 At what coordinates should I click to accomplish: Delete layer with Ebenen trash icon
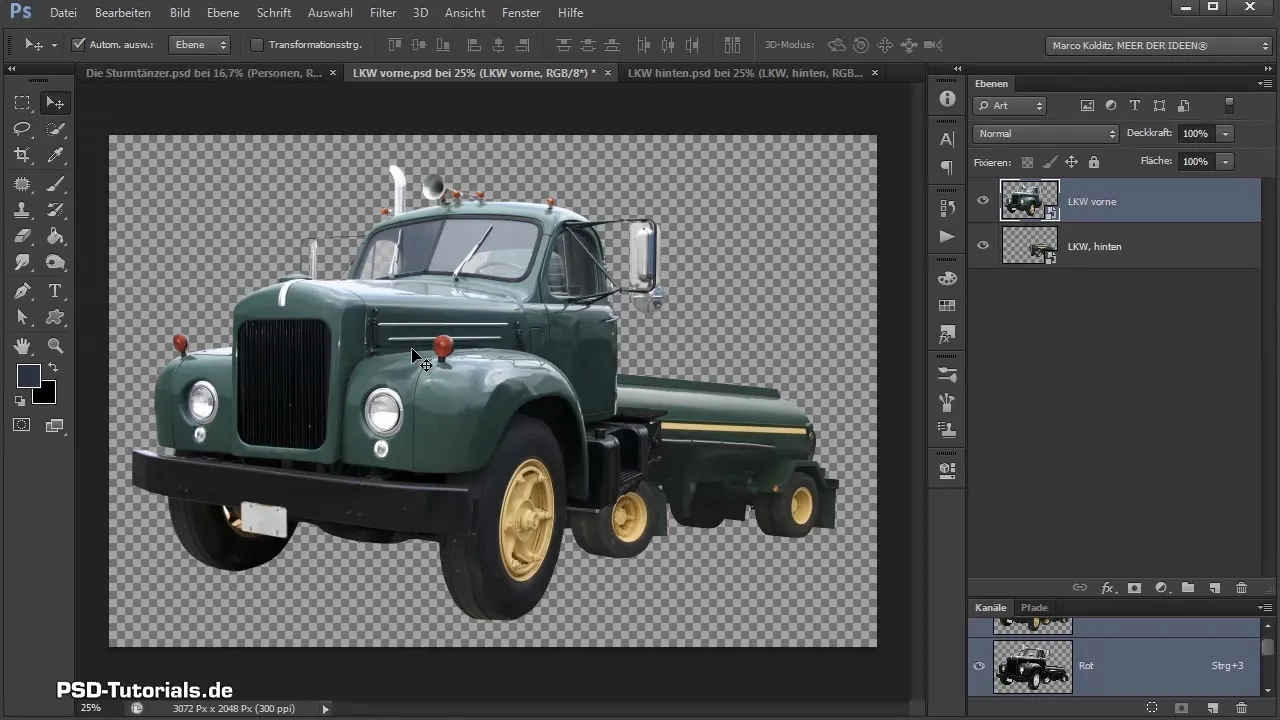(x=1242, y=588)
